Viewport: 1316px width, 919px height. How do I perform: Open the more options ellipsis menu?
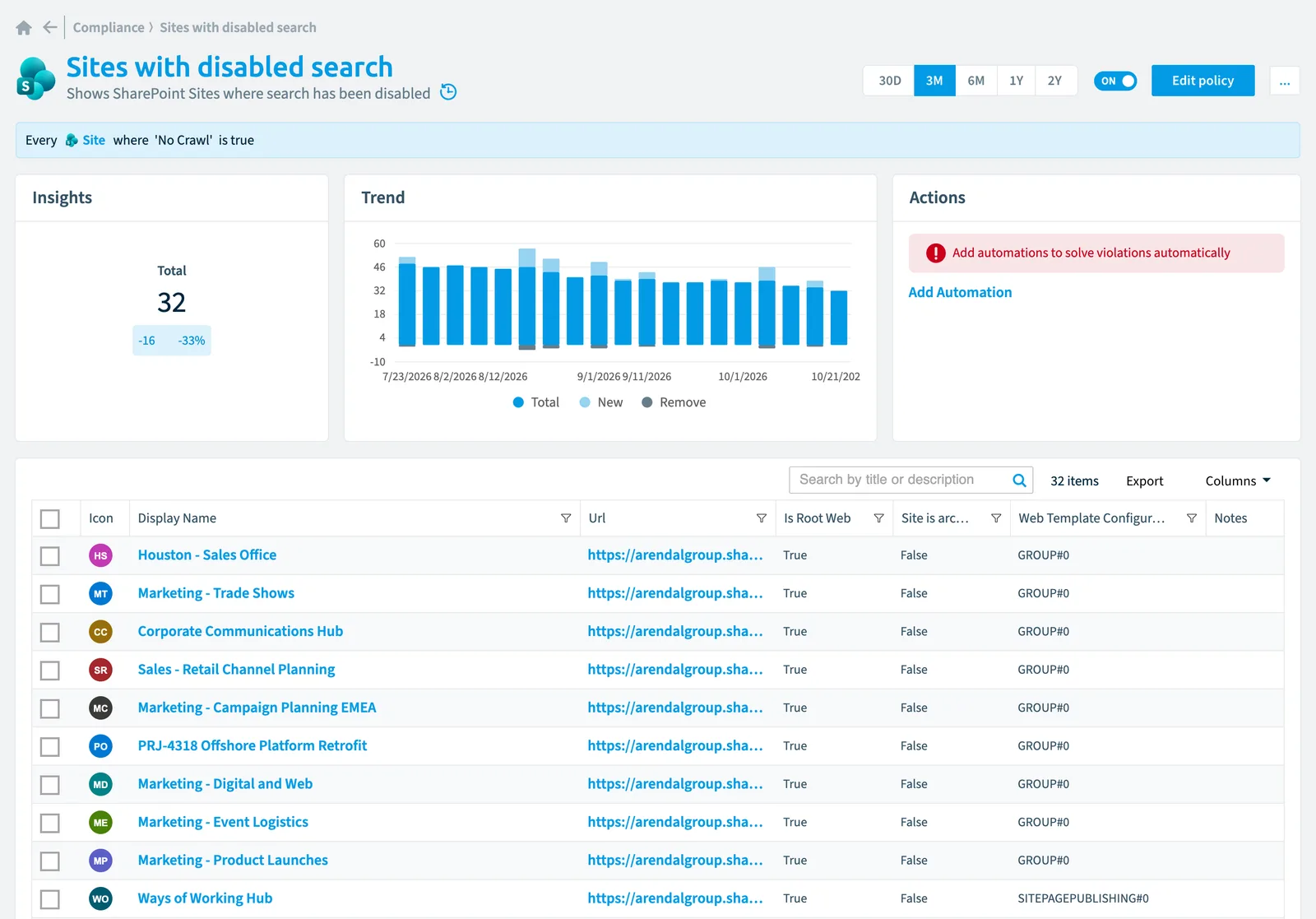pos(1285,81)
